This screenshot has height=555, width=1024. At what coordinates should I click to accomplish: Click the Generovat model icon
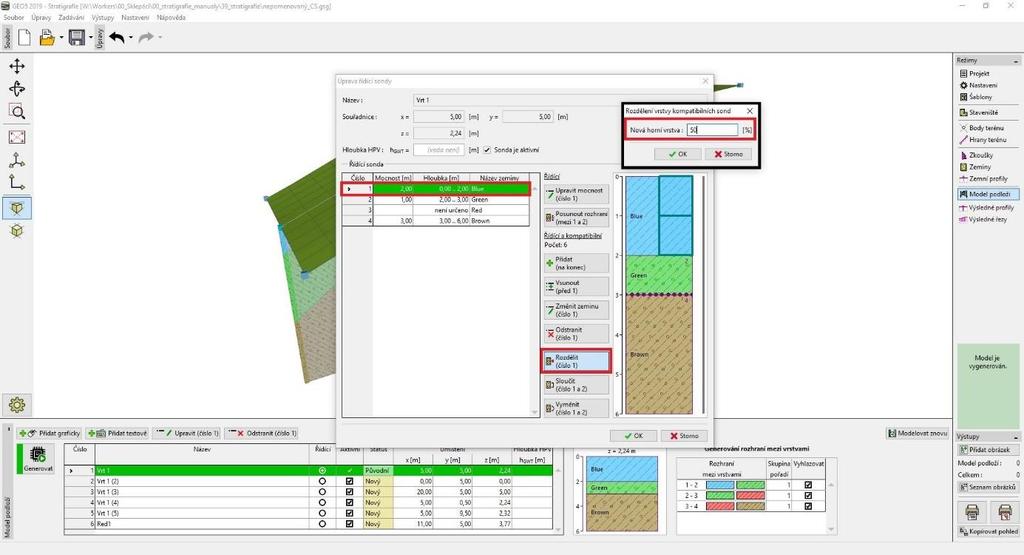pos(38,459)
